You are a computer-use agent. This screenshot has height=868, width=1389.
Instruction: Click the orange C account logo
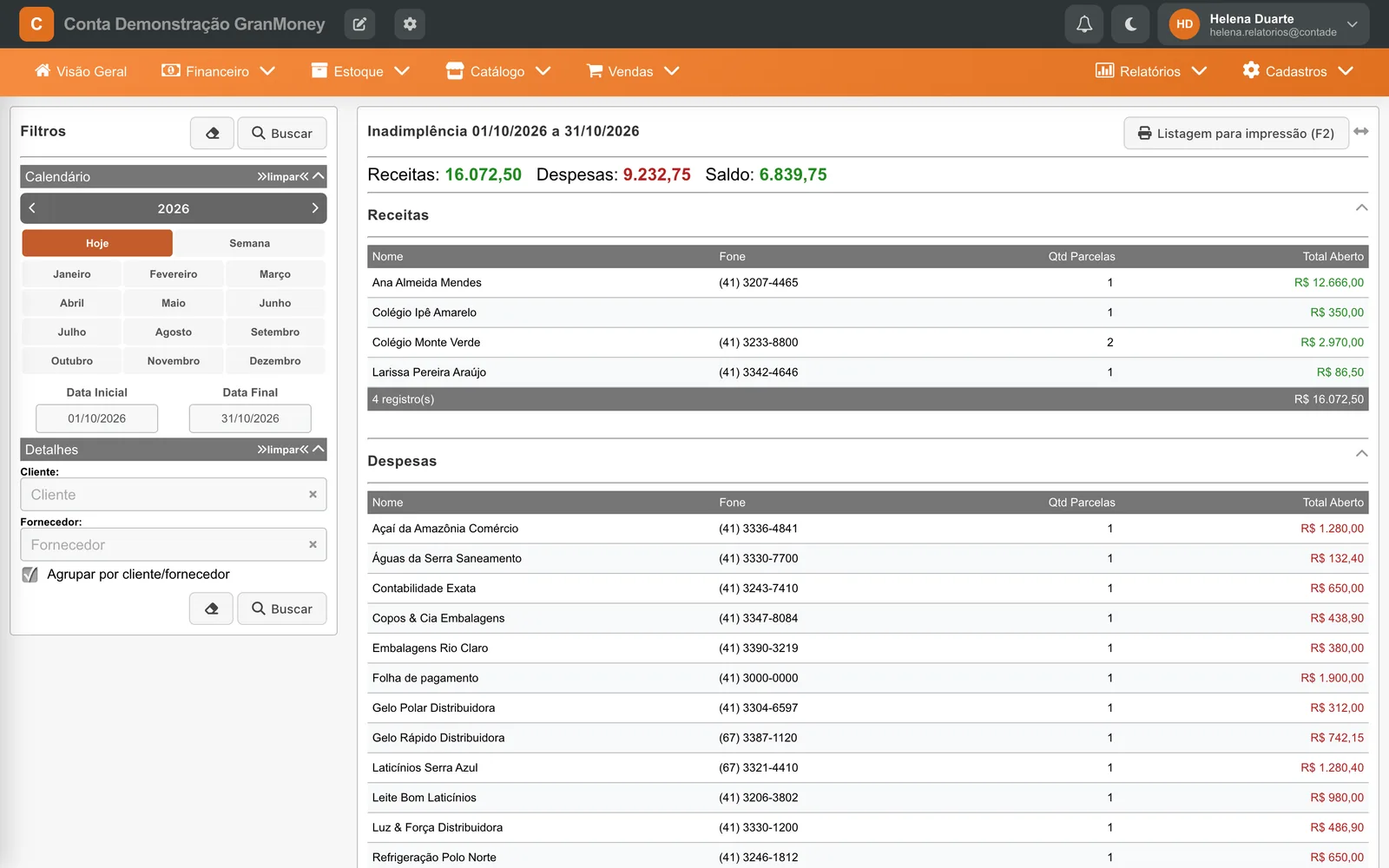36,24
